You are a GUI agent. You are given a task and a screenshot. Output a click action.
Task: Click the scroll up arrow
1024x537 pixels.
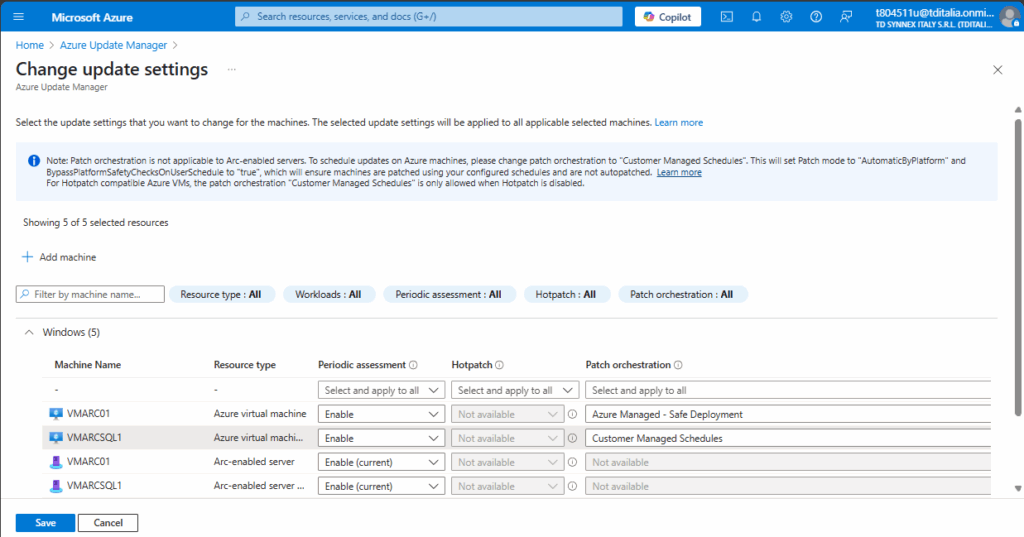(x=1017, y=110)
